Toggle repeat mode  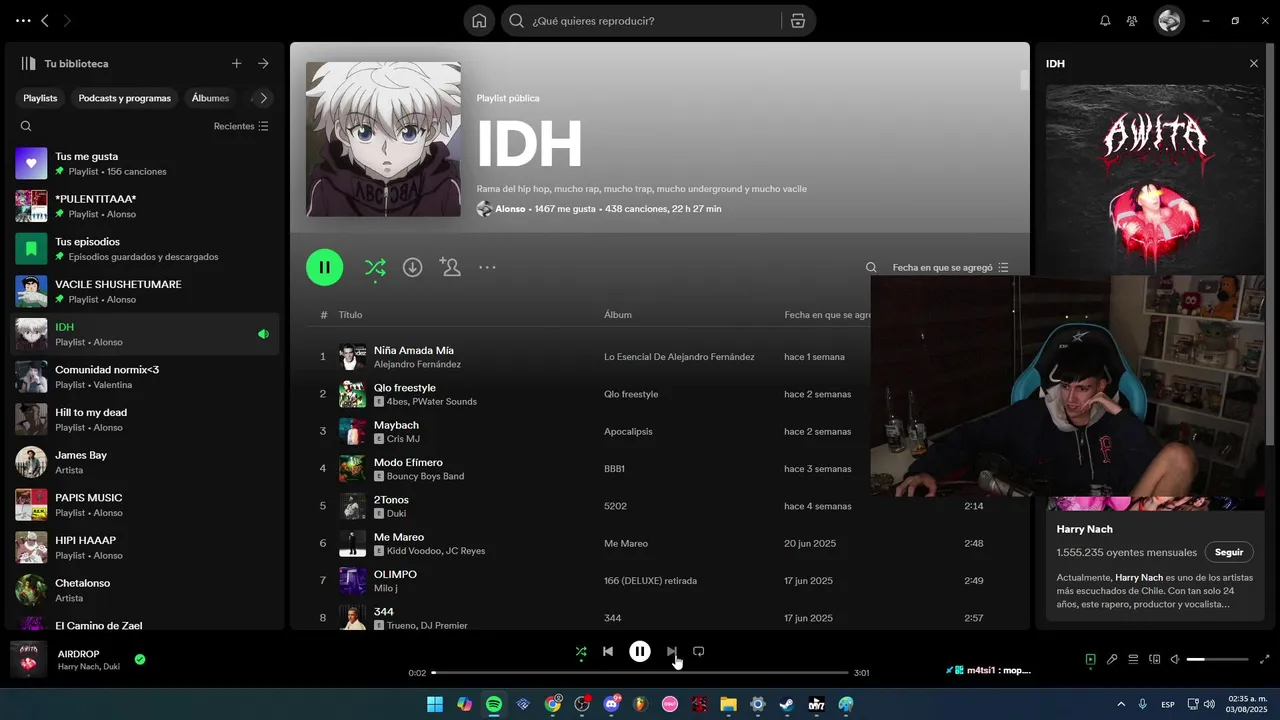pos(699,651)
